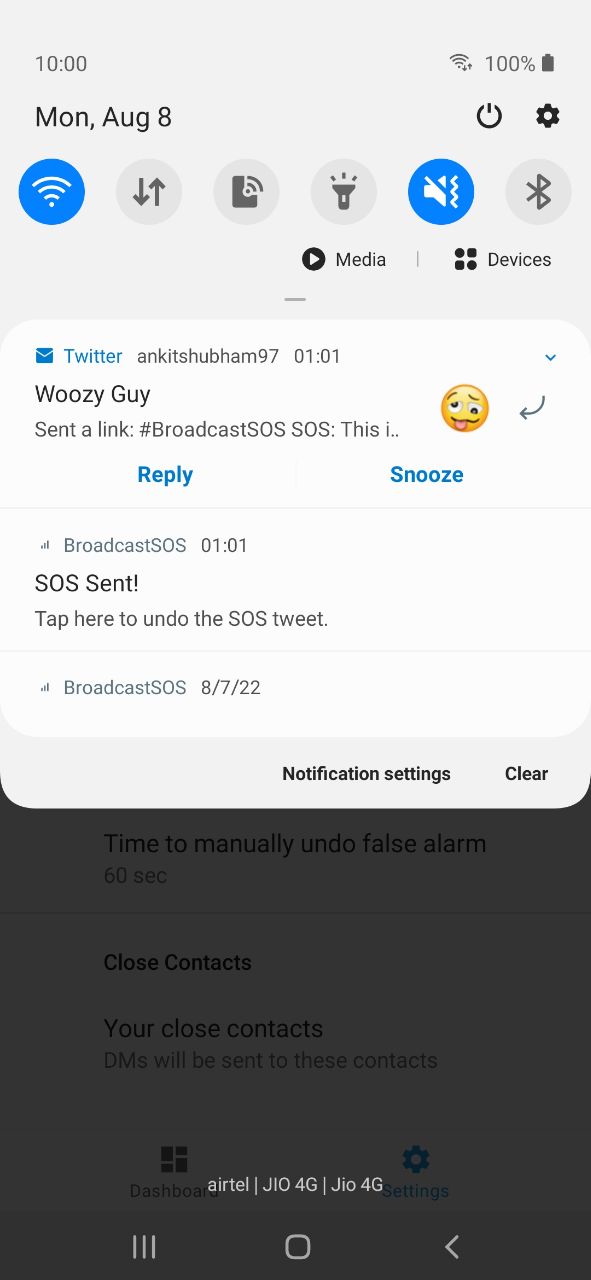Tap the Media play icon
Viewport: 591px width, 1280px height.
313,259
